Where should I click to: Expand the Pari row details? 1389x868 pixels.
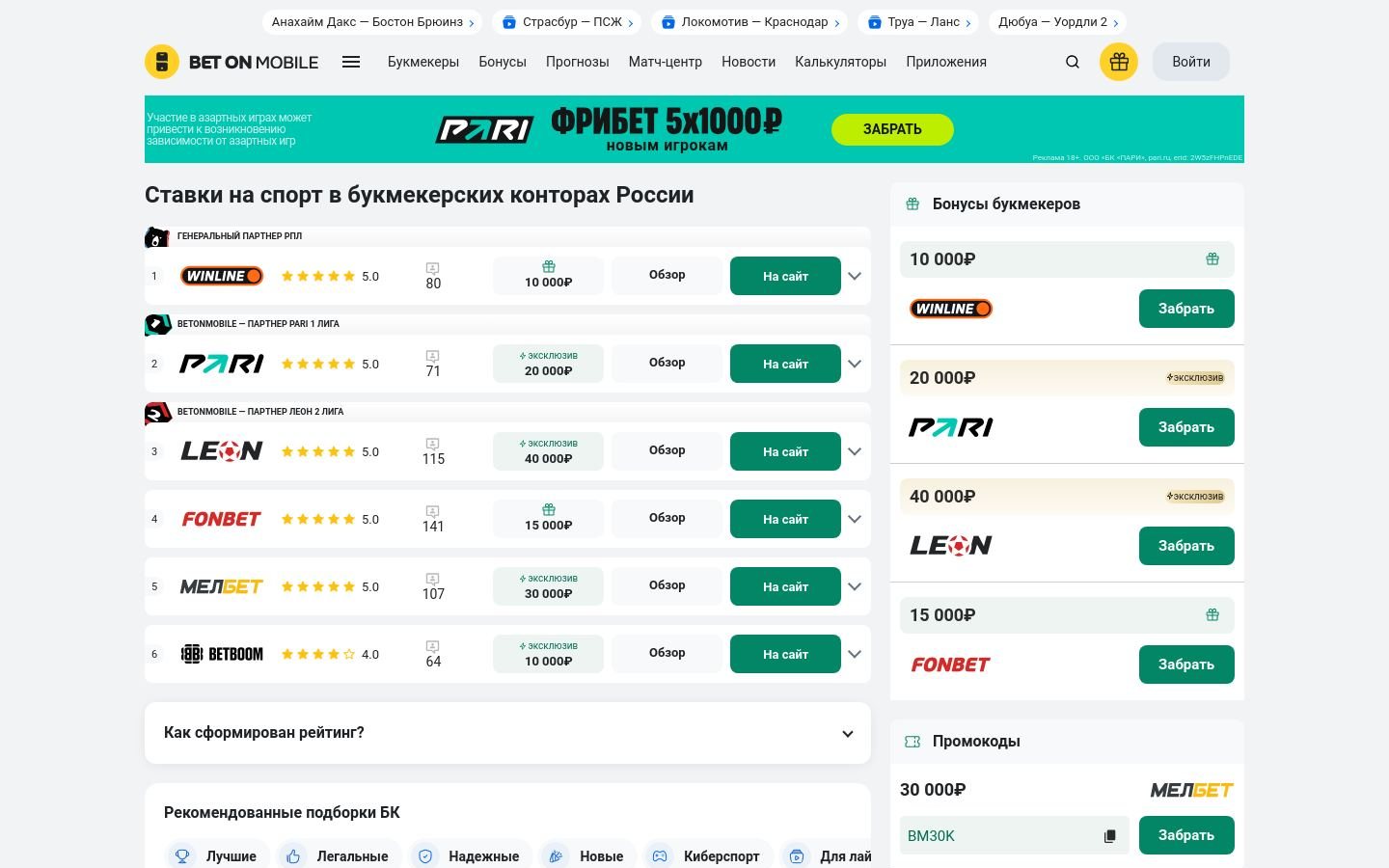click(x=855, y=364)
